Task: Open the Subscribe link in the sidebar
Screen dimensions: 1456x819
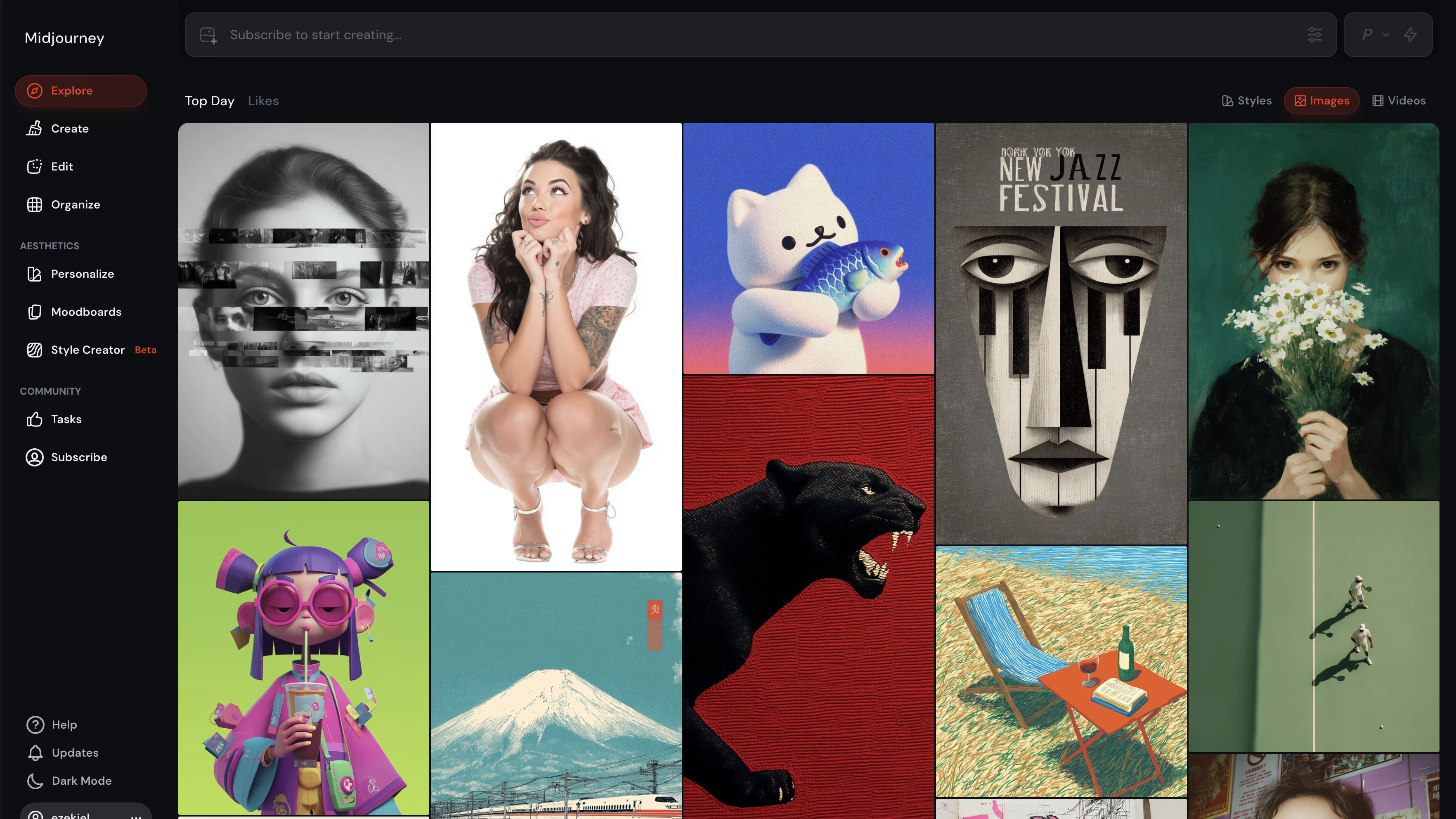Action: [x=78, y=457]
